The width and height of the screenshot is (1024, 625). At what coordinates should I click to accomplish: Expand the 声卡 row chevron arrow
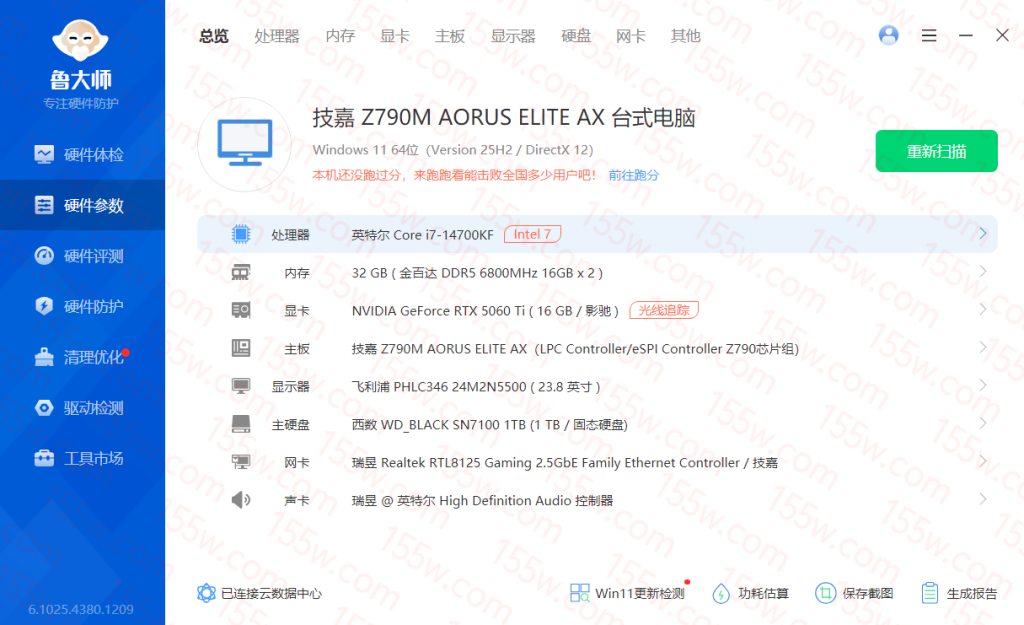click(982, 500)
